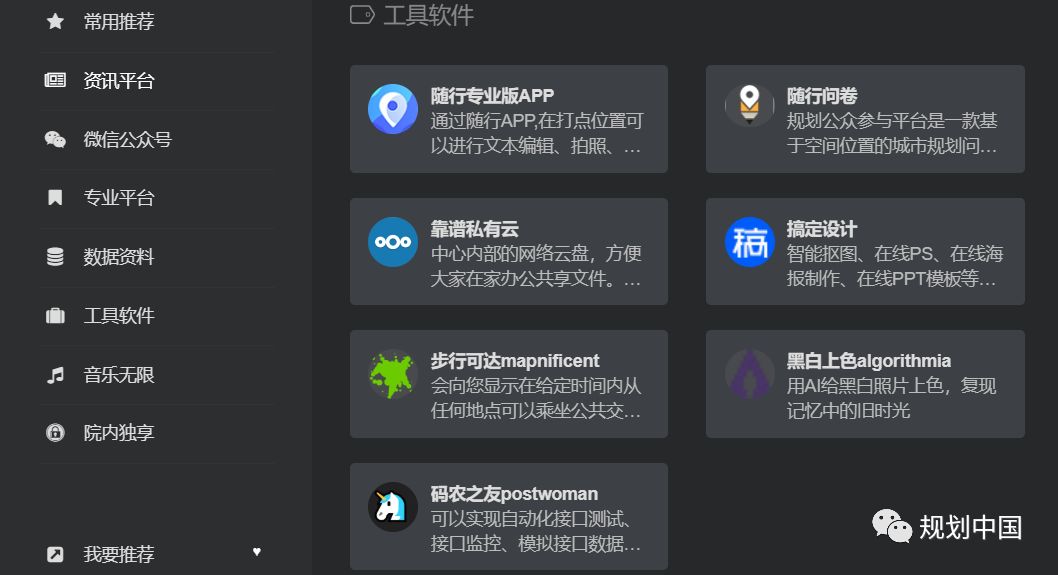Click the green splat icon of mapnificent
The height and width of the screenshot is (575, 1058).
(x=393, y=375)
